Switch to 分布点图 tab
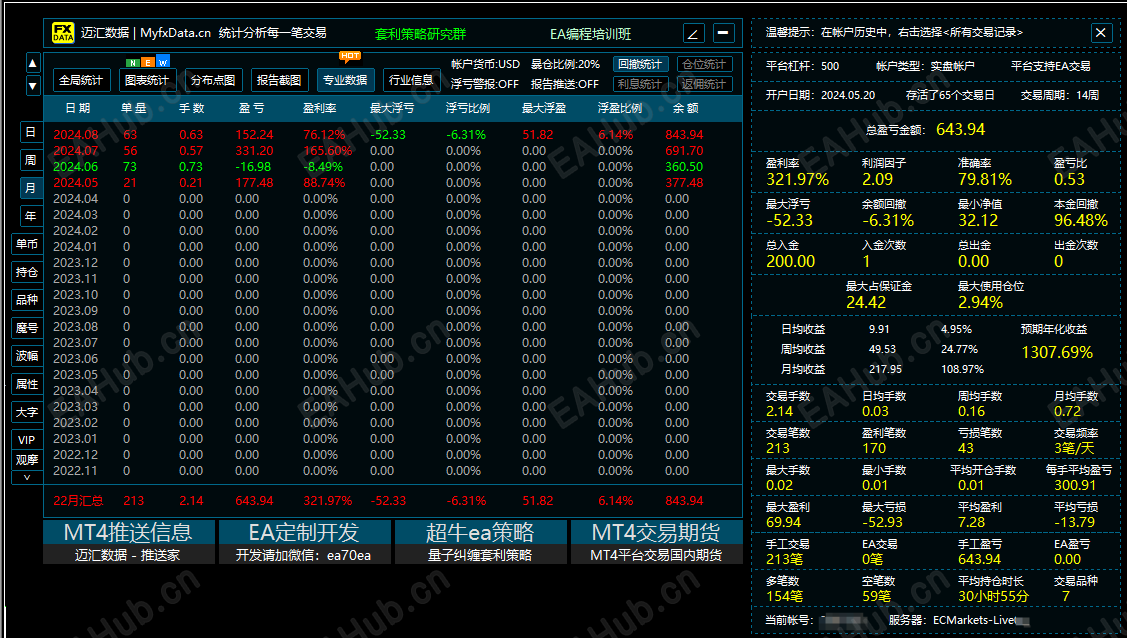This screenshot has width=1127, height=638. 213,80
